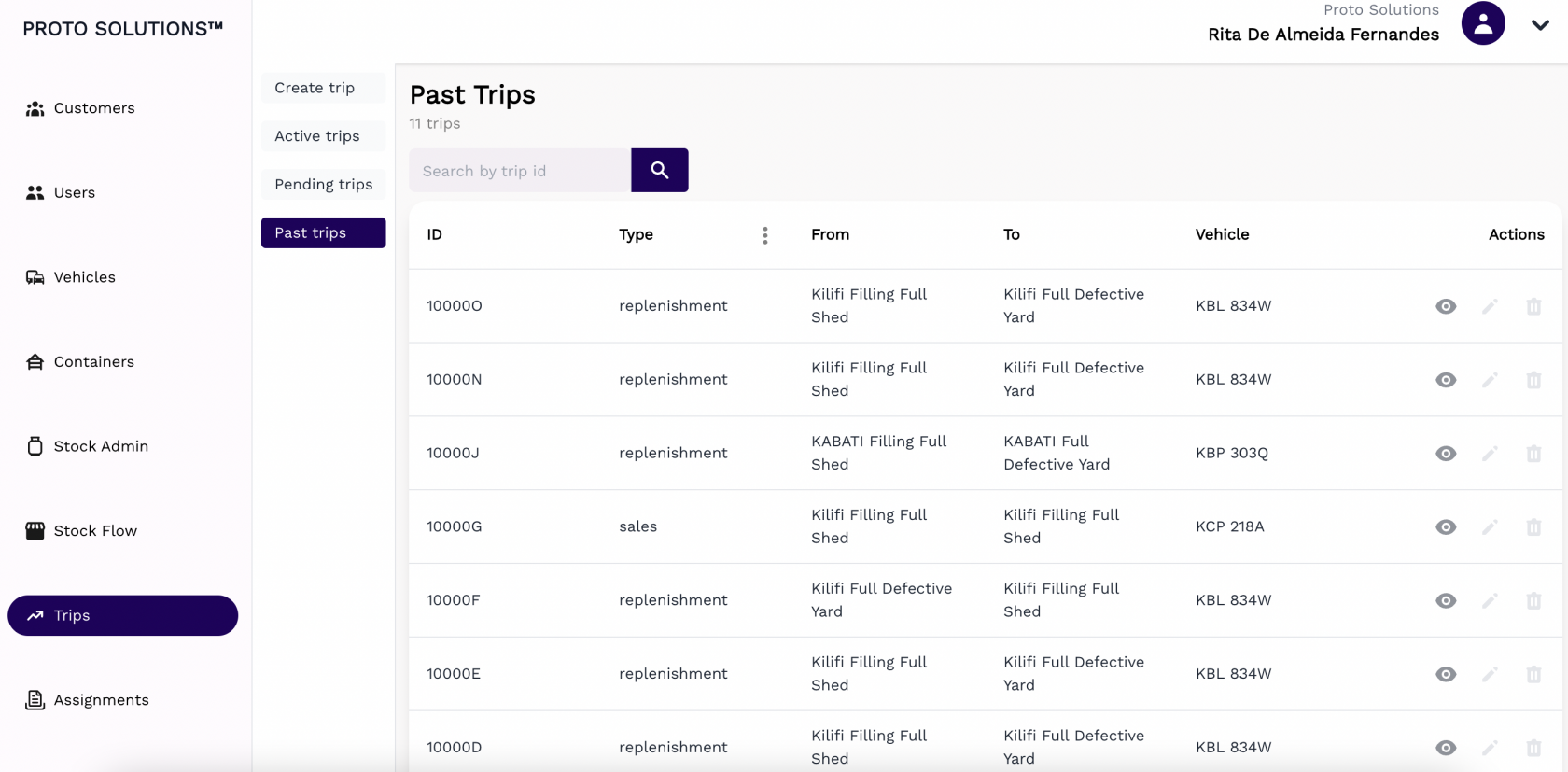Click the Stock Flow store icon
The width and height of the screenshot is (1568, 772).
coord(35,530)
